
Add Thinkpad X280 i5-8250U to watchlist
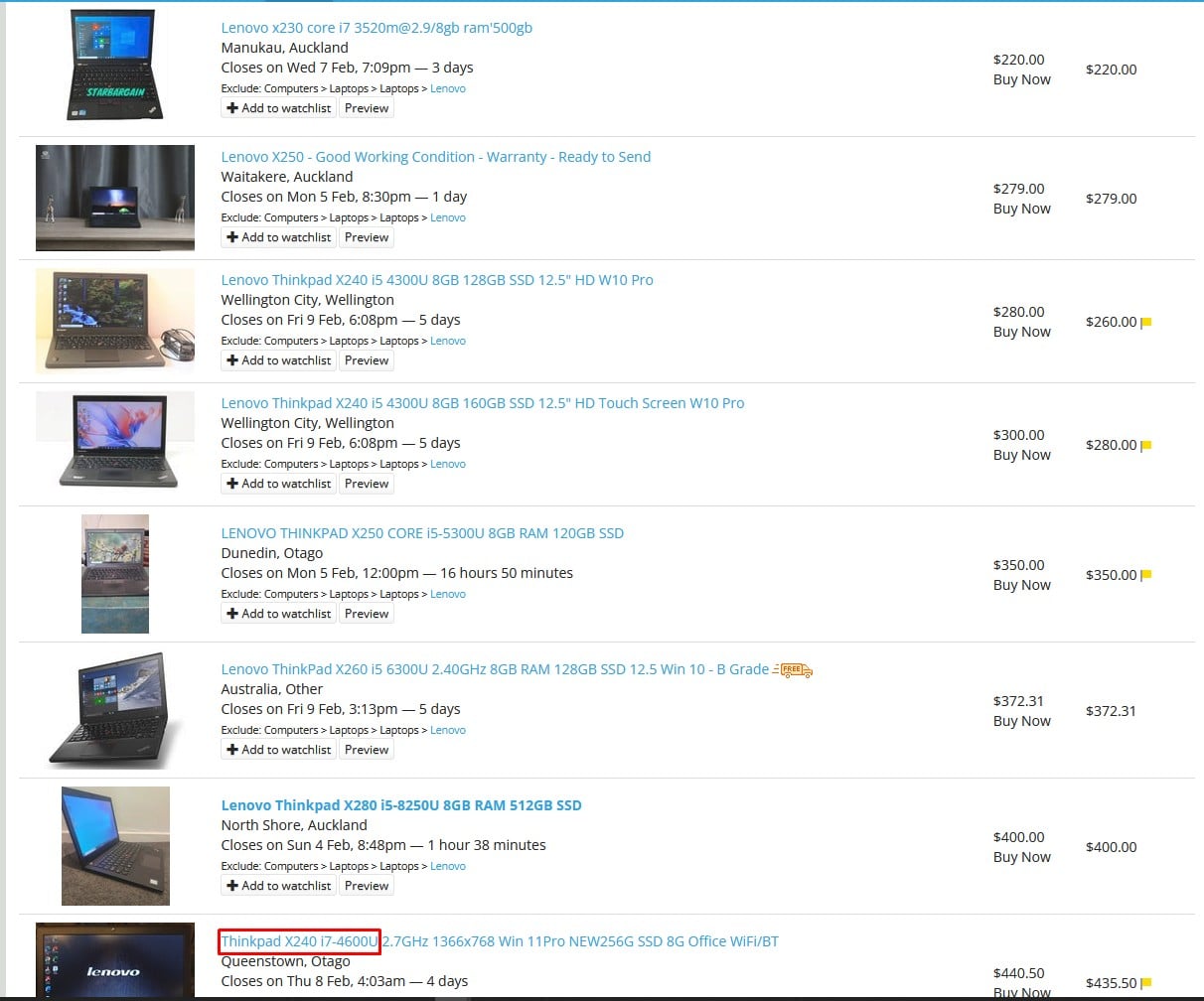point(278,886)
